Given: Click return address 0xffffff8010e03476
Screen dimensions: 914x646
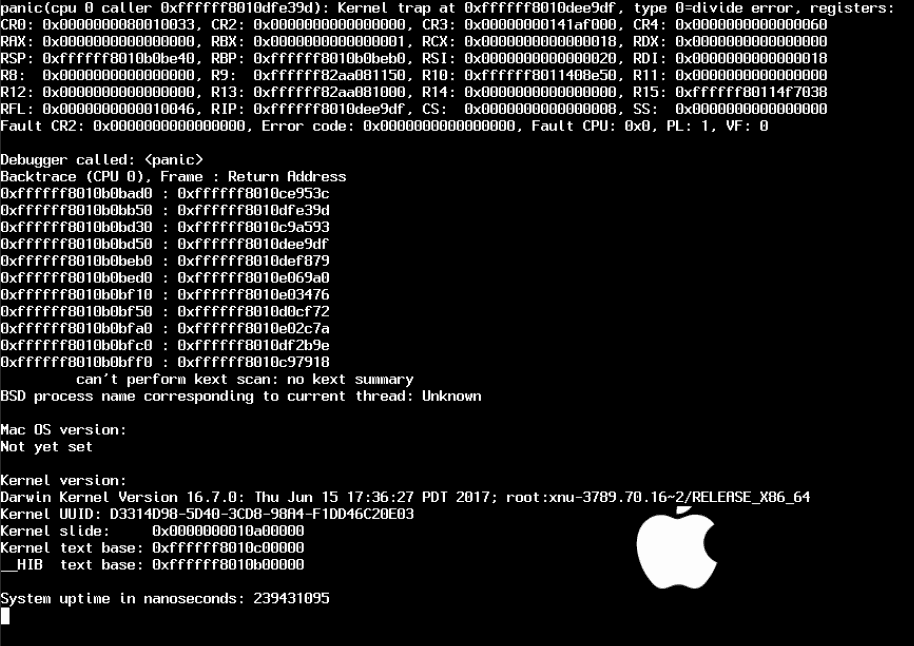Looking at the screenshot, I should (x=254, y=295).
